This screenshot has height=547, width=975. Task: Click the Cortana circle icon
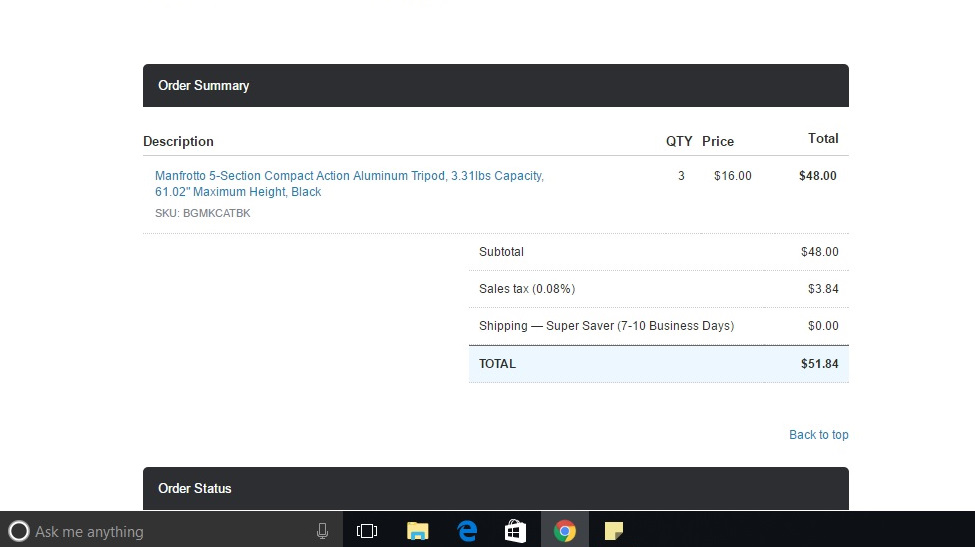pyautogui.click(x=18, y=531)
